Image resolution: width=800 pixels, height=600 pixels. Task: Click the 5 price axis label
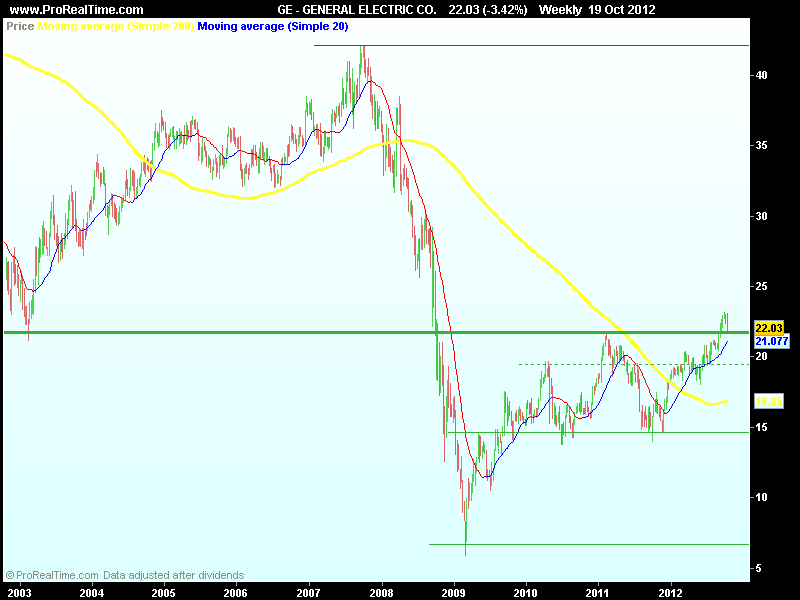(759, 567)
